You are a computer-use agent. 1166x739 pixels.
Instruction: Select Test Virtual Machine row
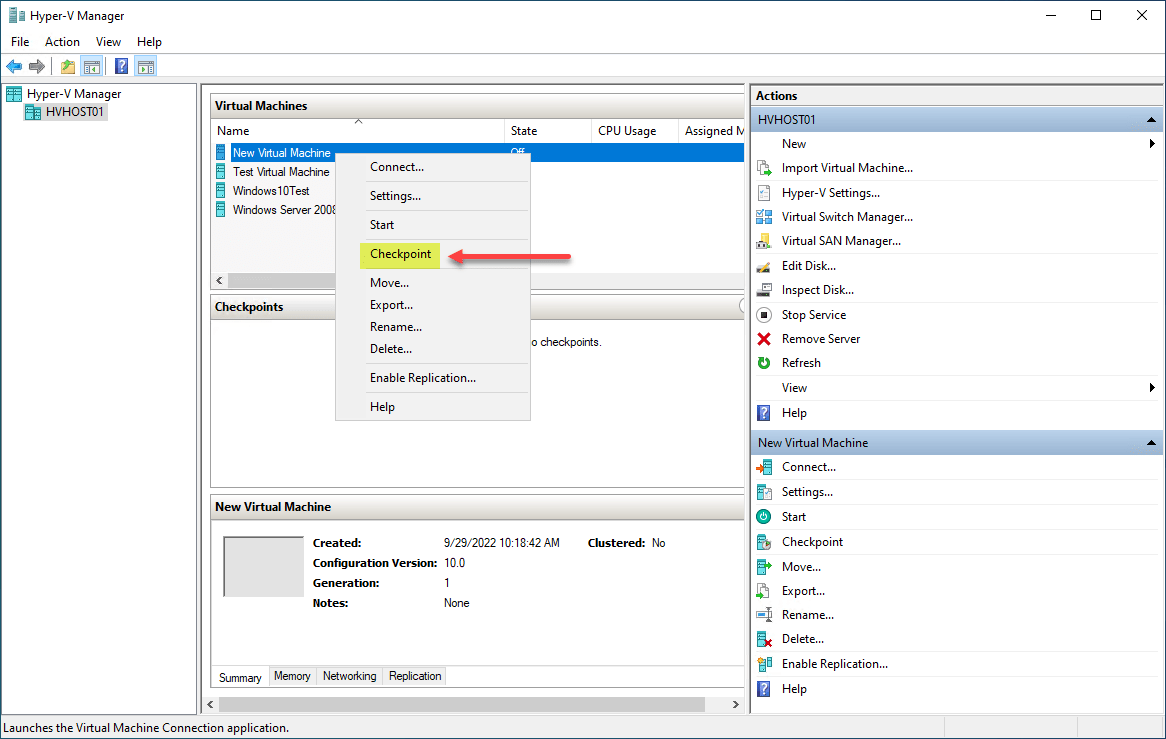point(280,172)
